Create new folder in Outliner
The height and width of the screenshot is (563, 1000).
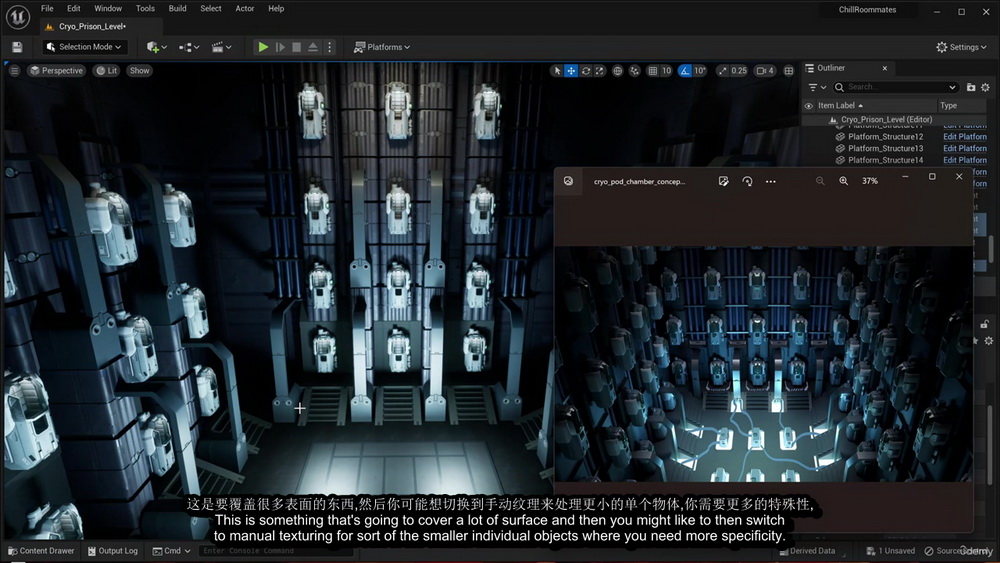(971, 87)
